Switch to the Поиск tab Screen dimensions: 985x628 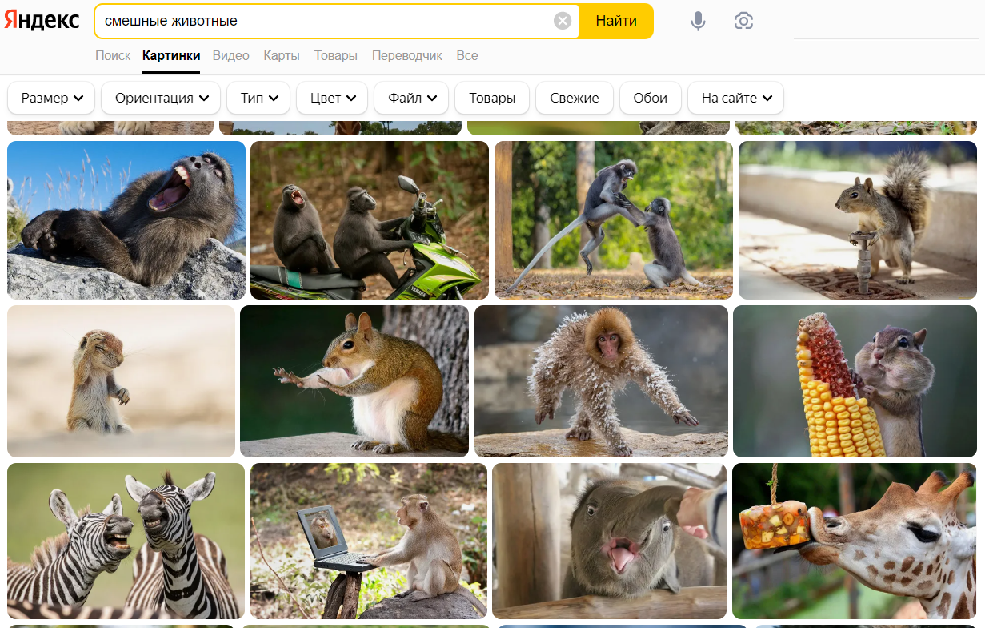pyautogui.click(x=113, y=55)
